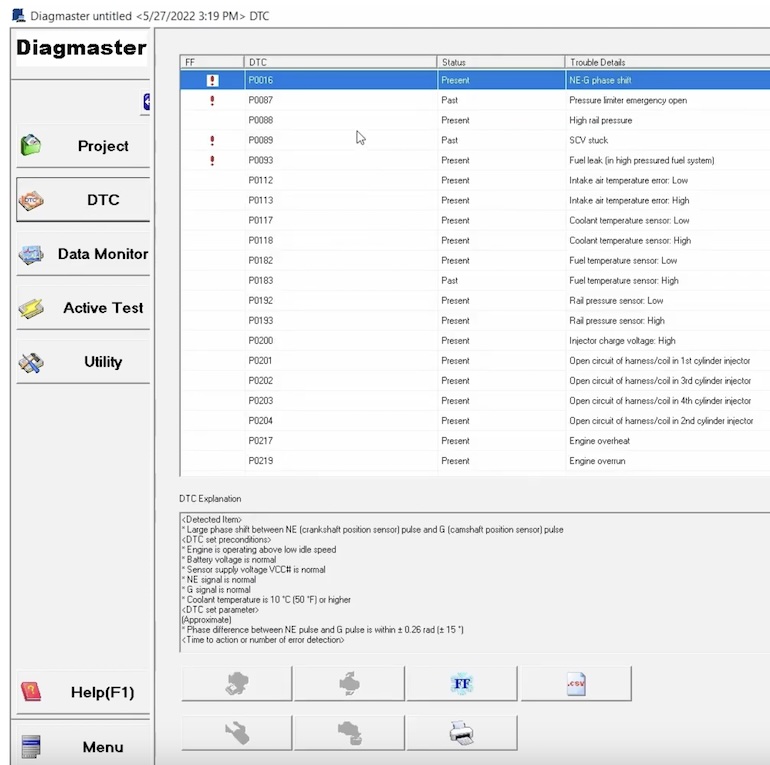Open the FF freeze frame data button

(x=462, y=684)
